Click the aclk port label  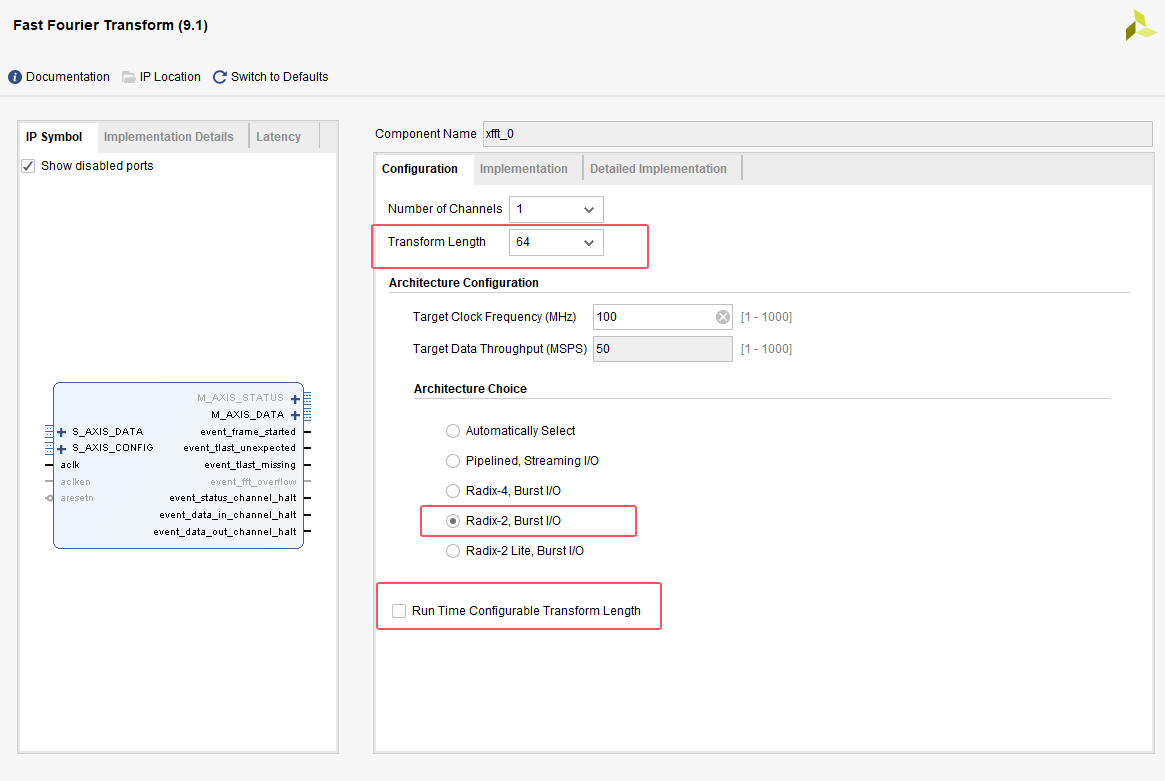pyautogui.click(x=70, y=465)
